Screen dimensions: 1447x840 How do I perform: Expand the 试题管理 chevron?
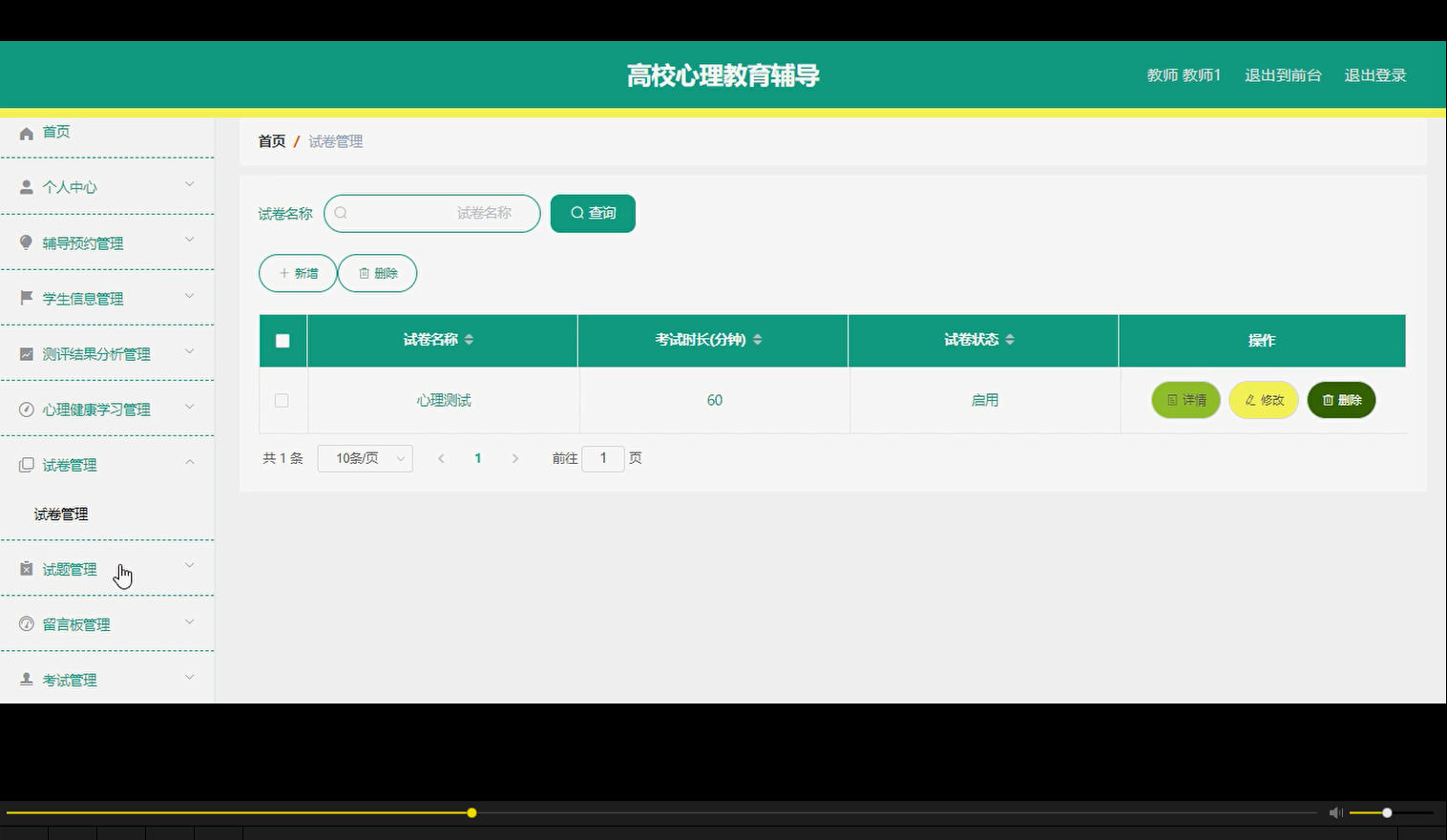[x=190, y=566]
